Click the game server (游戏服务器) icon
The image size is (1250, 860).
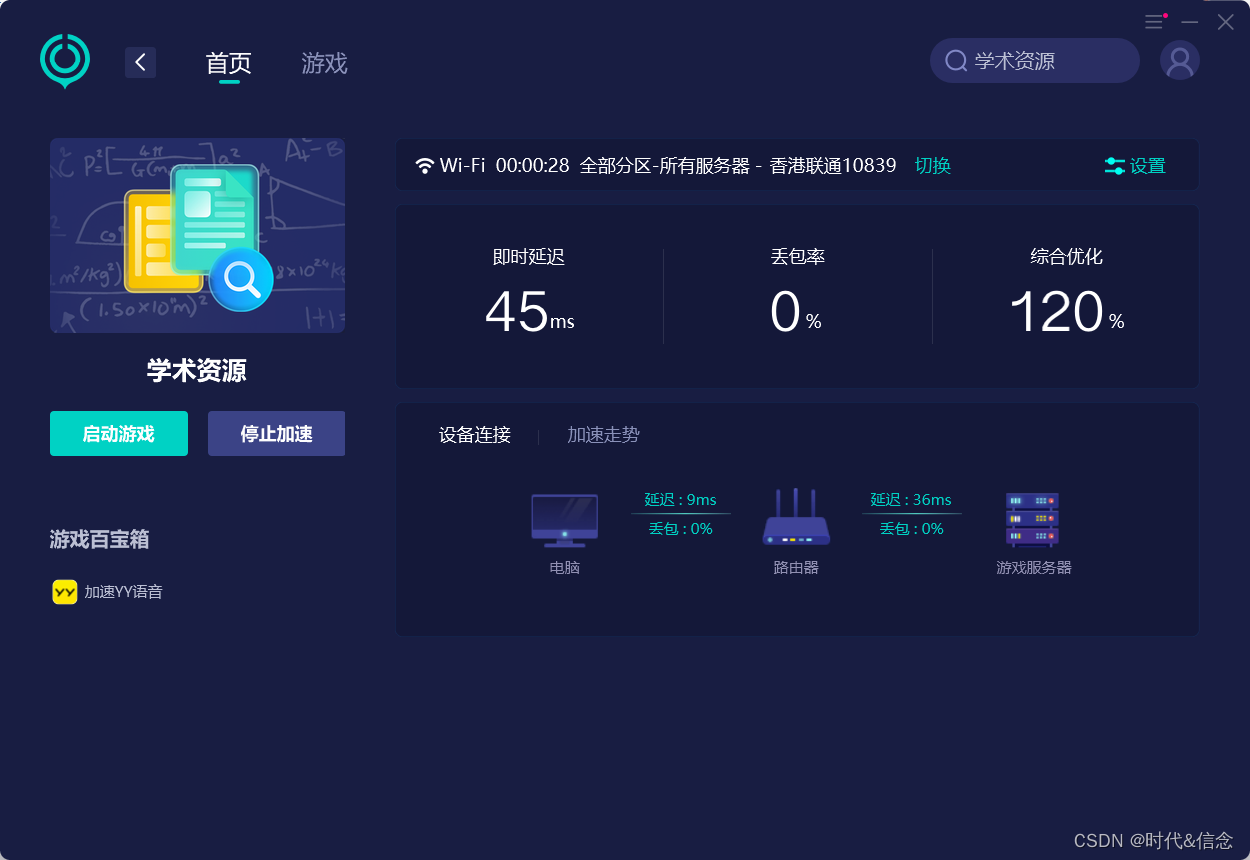(1032, 519)
